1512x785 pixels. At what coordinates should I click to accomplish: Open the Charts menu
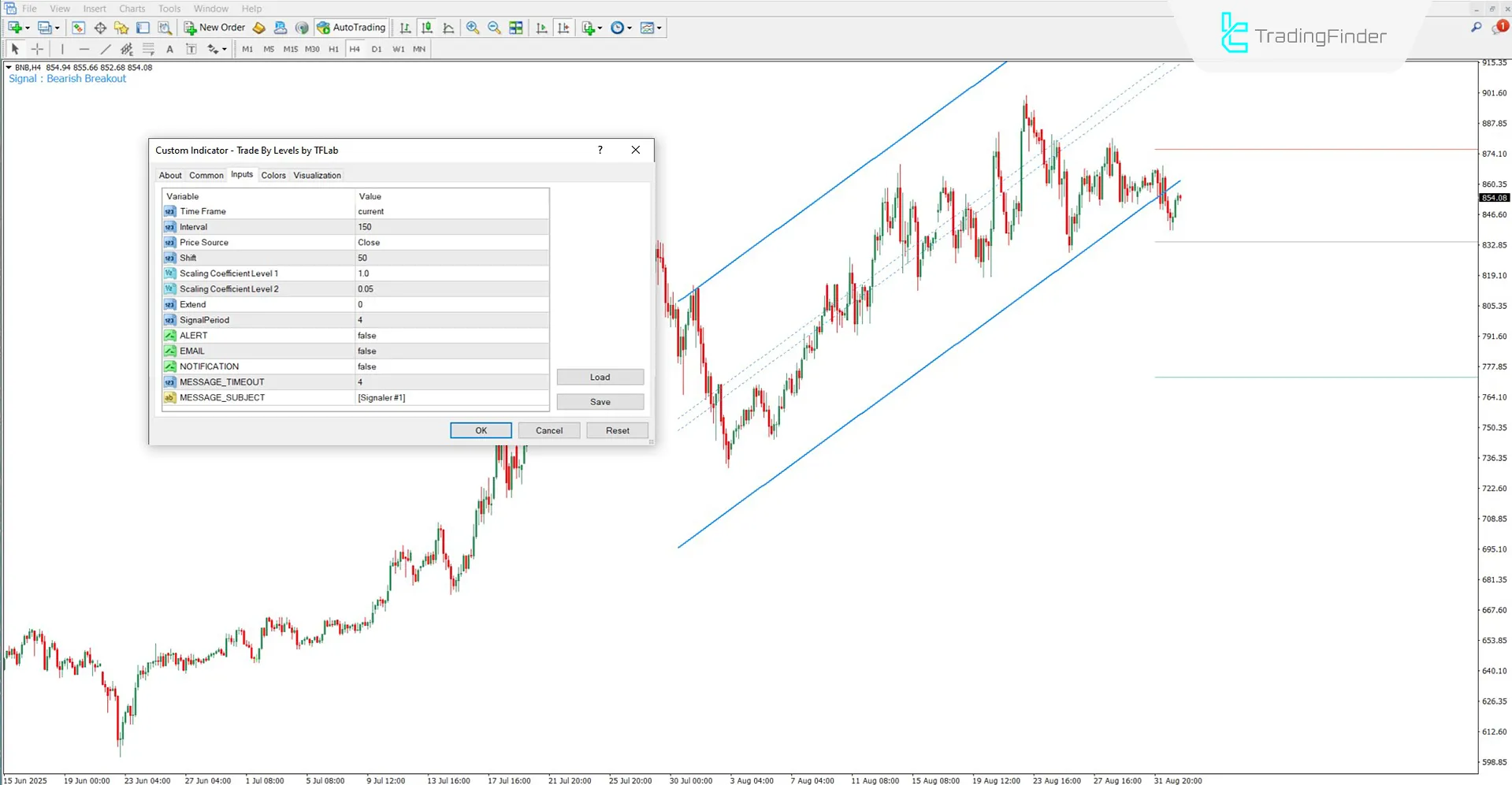coord(132,9)
